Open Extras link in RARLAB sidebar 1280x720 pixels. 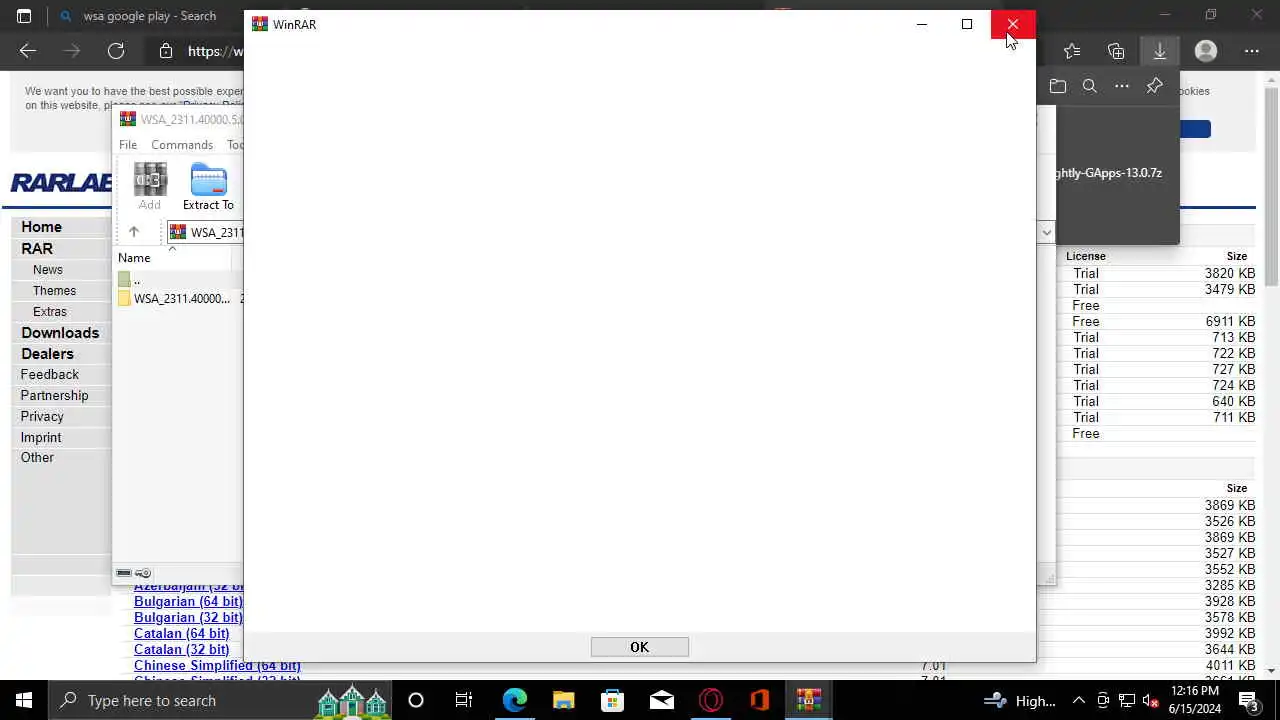pyautogui.click(x=50, y=312)
